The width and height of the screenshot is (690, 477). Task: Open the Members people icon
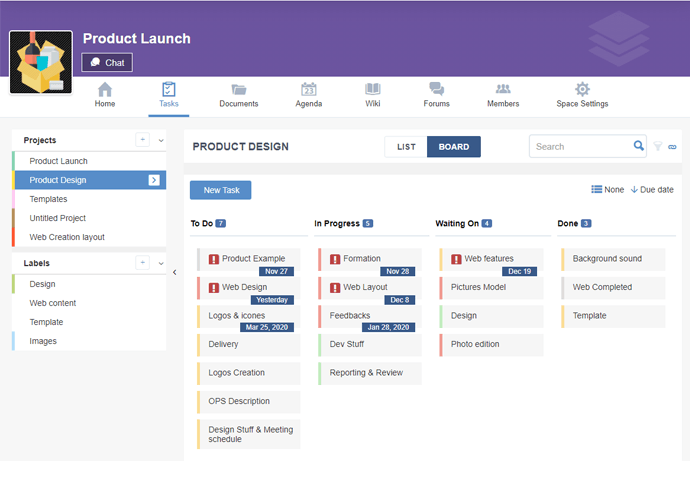point(503,90)
